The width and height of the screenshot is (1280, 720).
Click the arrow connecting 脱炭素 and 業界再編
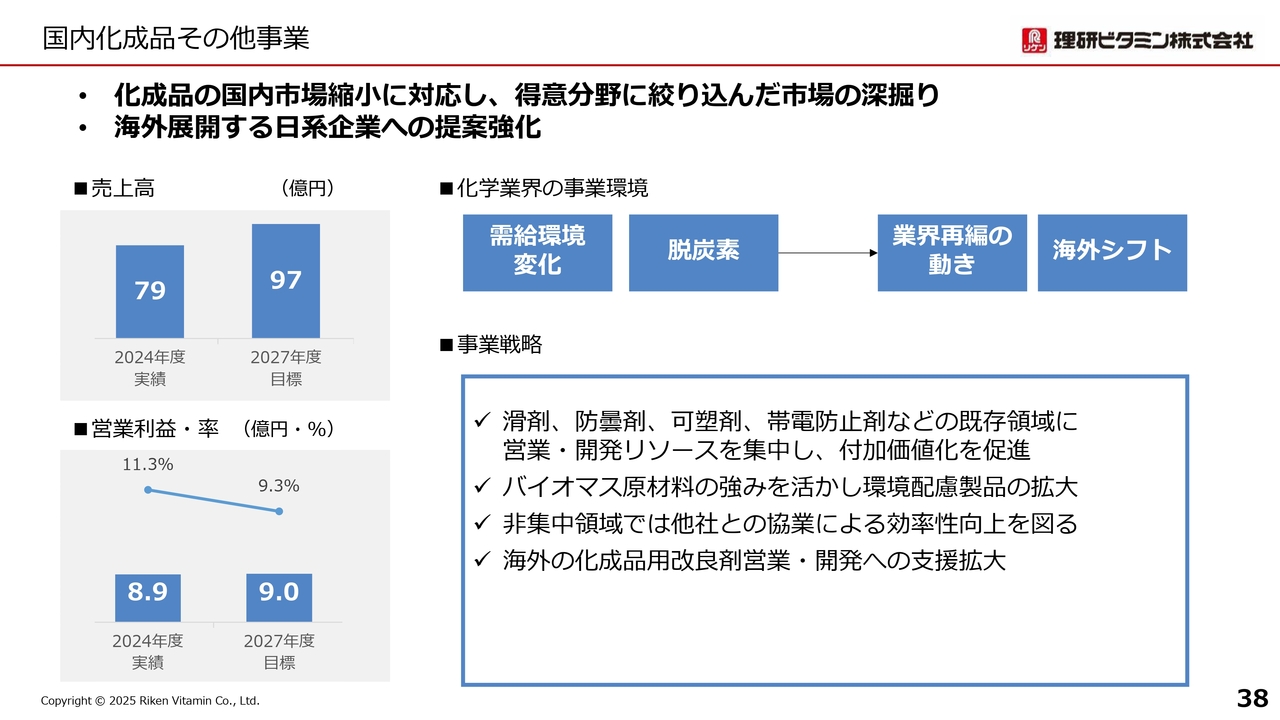click(828, 253)
